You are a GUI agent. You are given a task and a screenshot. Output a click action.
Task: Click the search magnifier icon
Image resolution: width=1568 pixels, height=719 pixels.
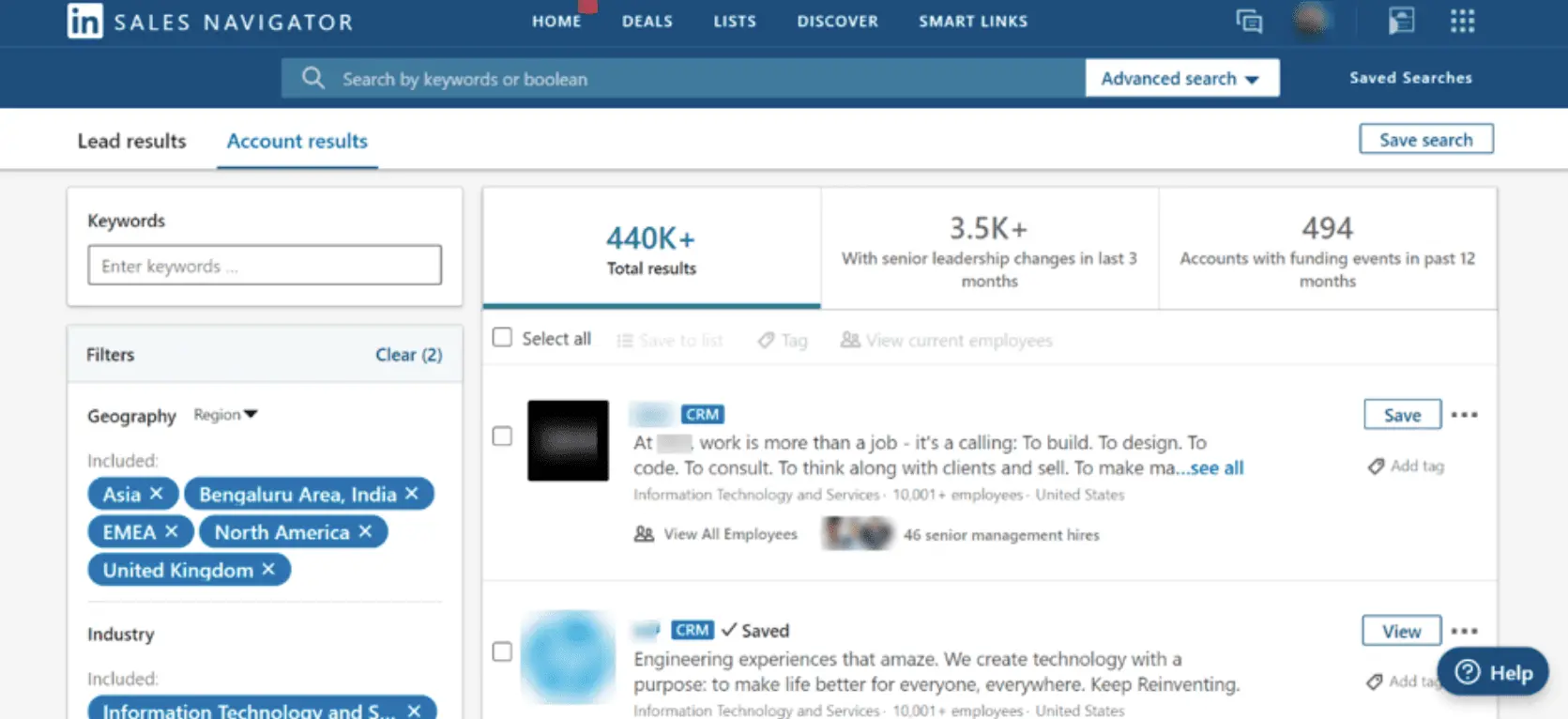point(313,78)
